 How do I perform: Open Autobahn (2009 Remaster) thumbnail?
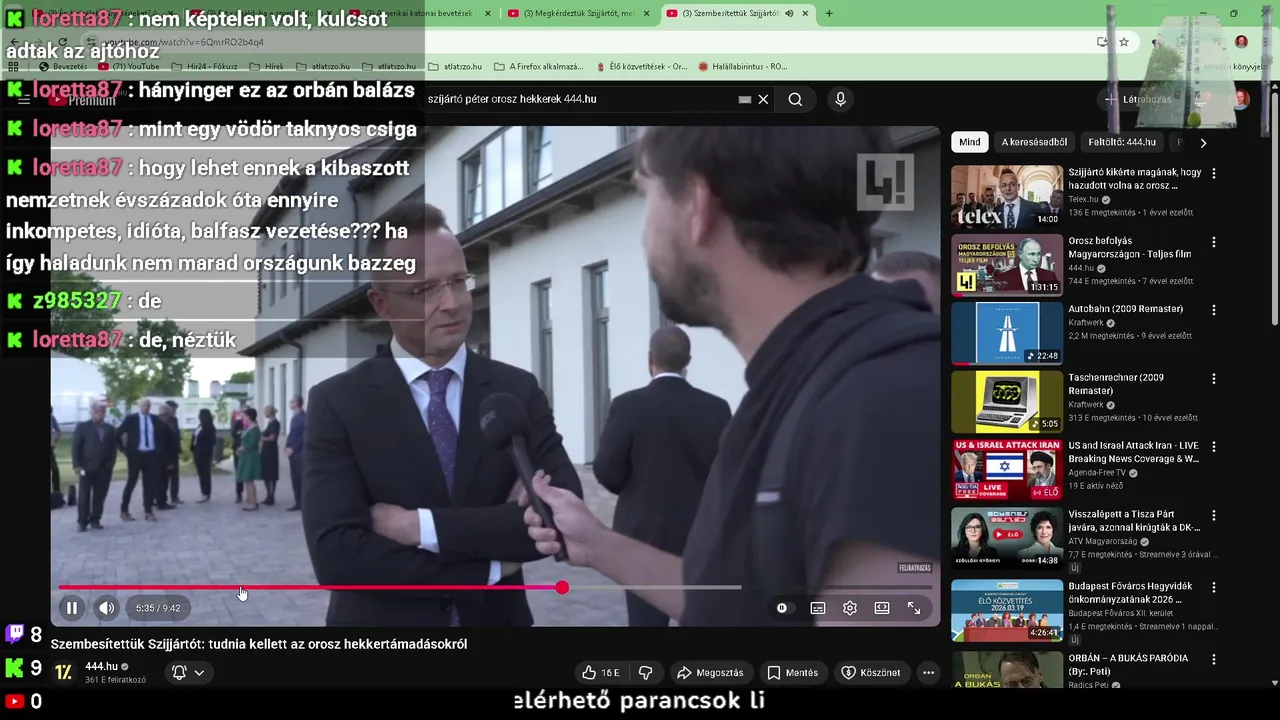pyautogui.click(x=1007, y=333)
